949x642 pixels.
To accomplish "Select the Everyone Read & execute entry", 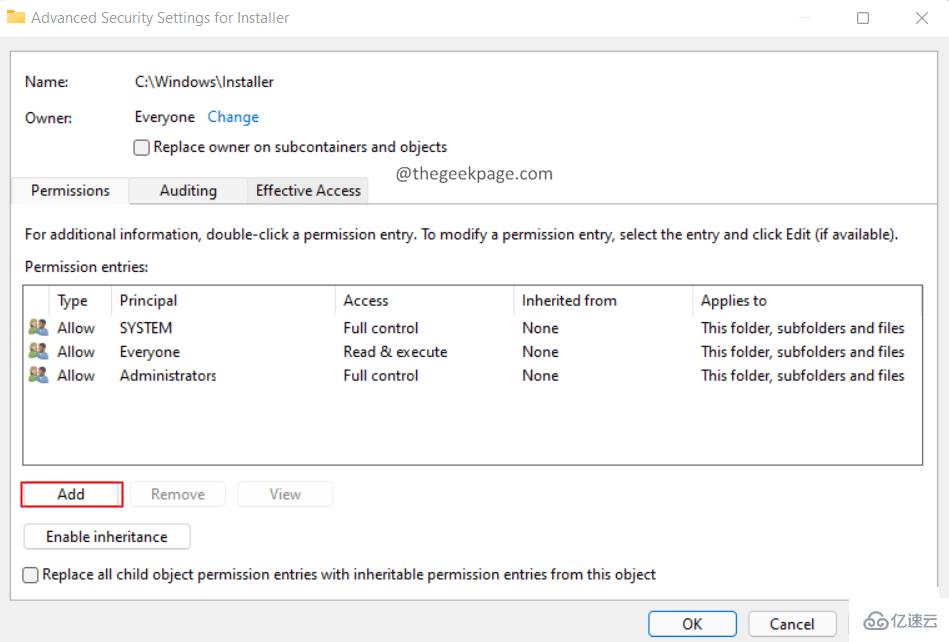I will 395,352.
